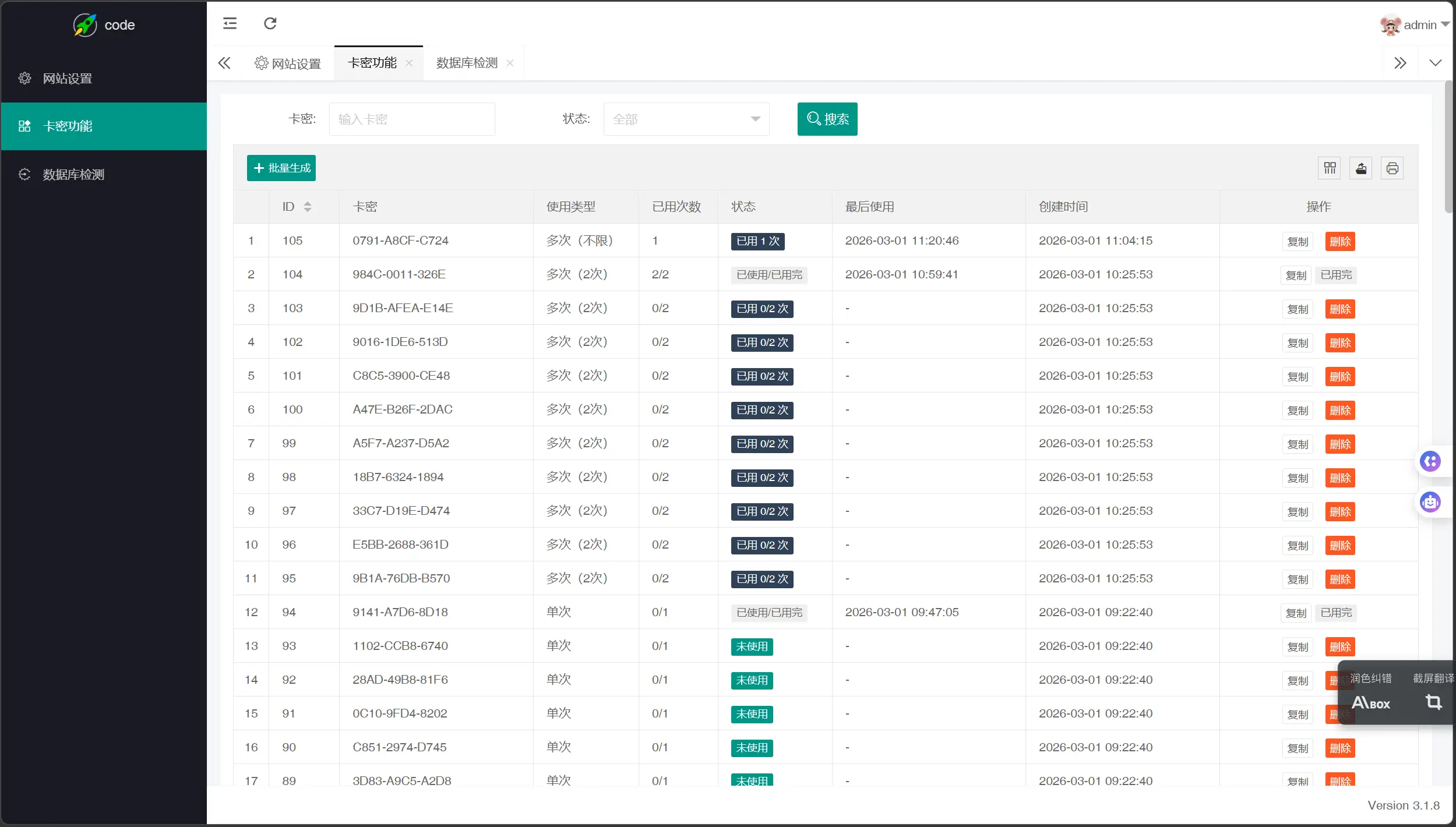Viewport: 1456px width, 827px height.
Task: Sort table by ID column arrows
Action: pos(308,207)
